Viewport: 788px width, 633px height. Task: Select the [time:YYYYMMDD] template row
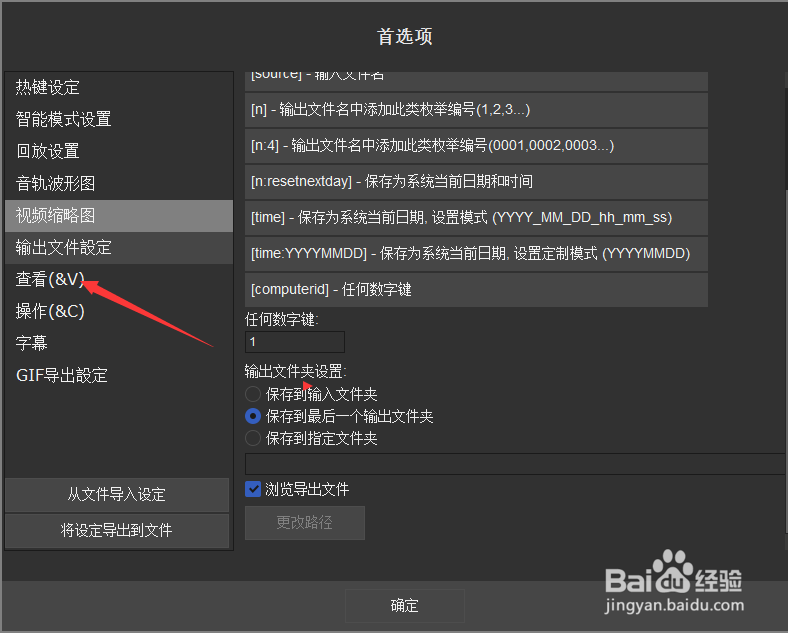(476, 254)
